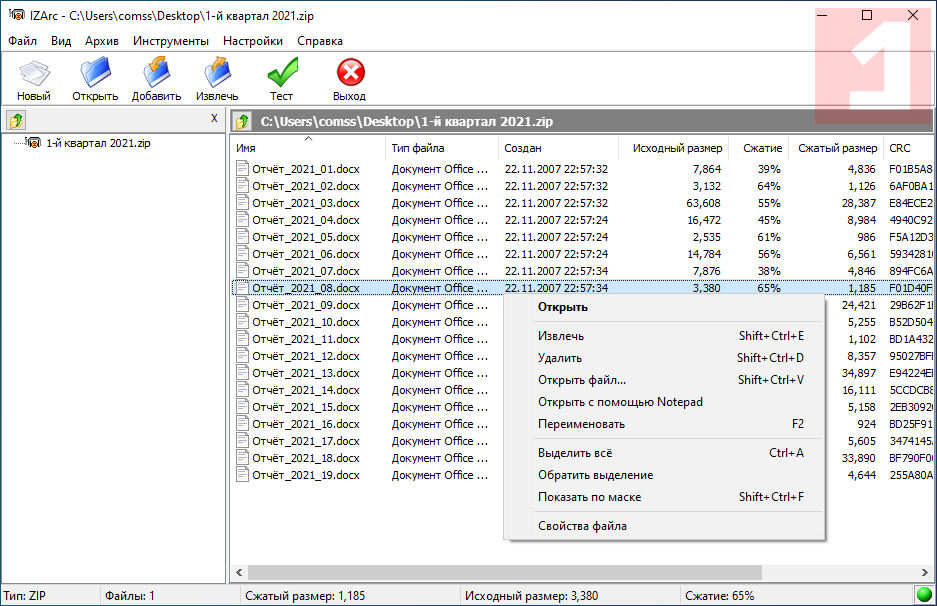
Task: Open the Архив menu
Action: click(x=102, y=41)
